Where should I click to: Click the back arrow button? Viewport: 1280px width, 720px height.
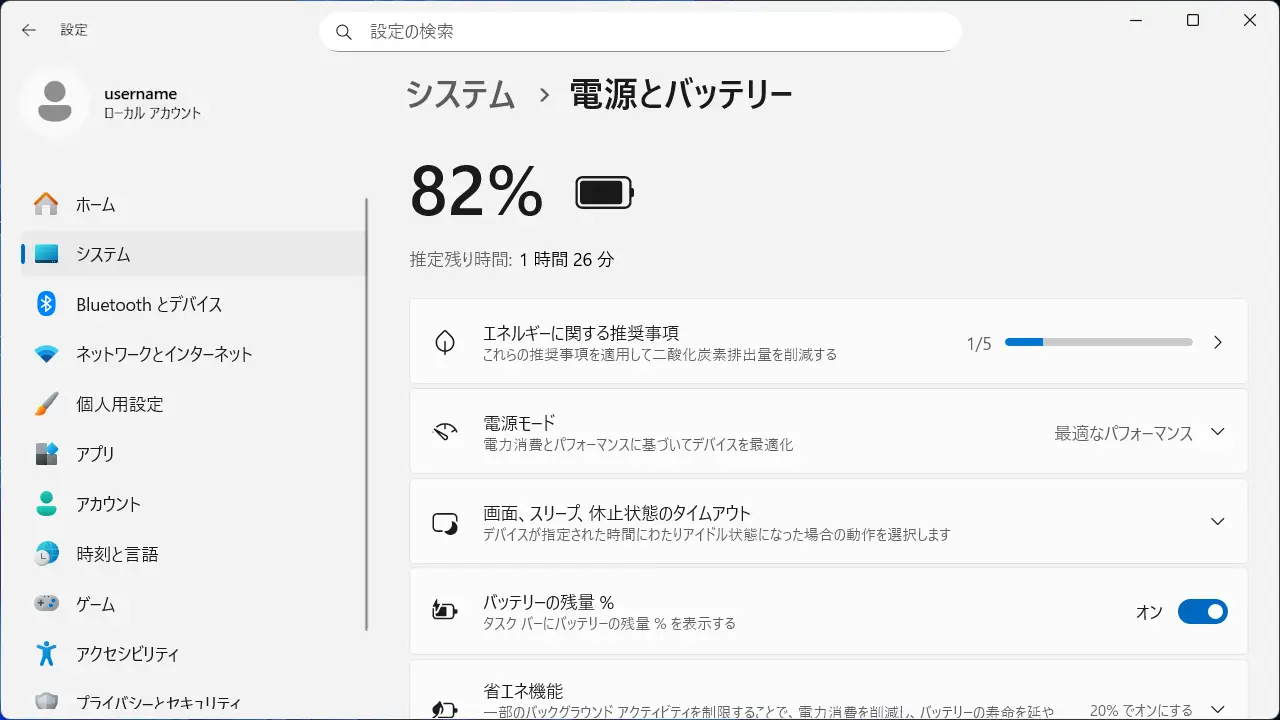(x=29, y=30)
